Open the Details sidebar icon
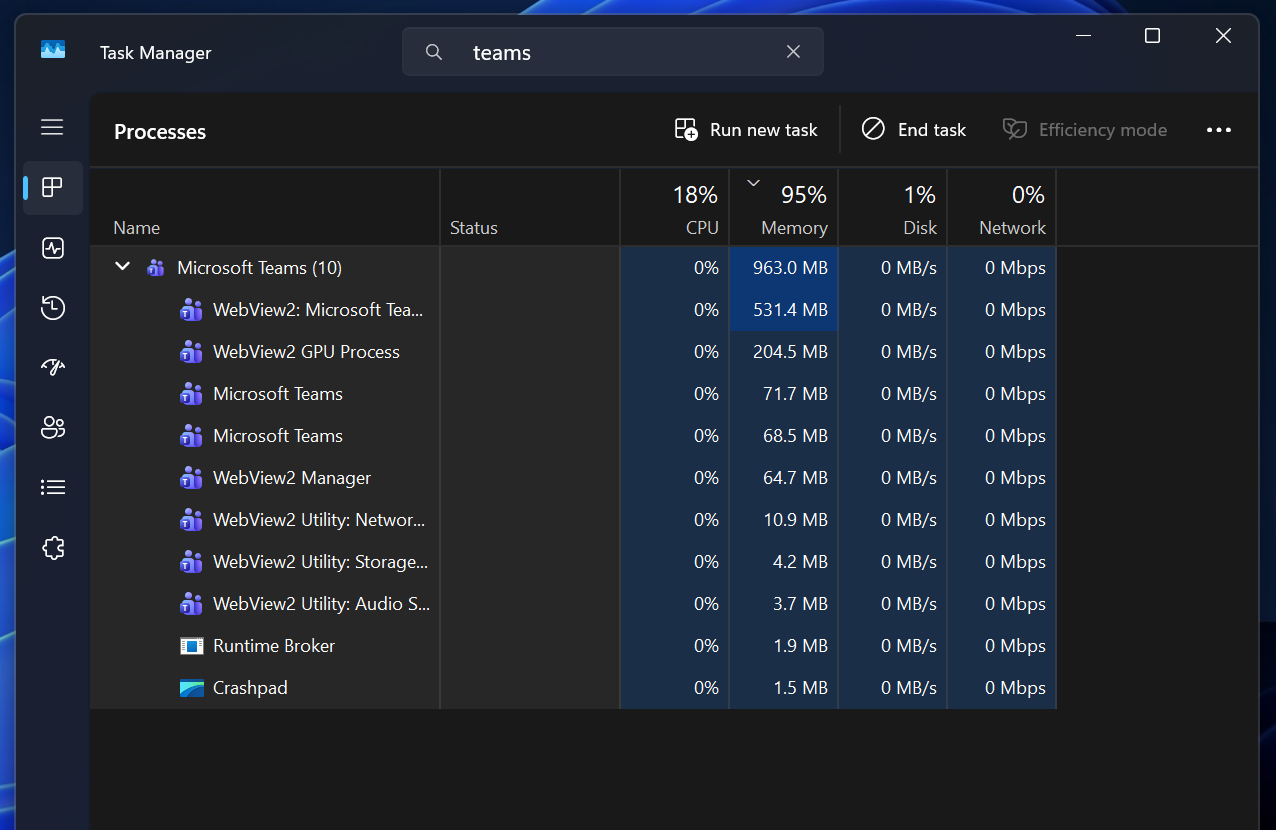The width and height of the screenshot is (1276, 830). coord(53,487)
